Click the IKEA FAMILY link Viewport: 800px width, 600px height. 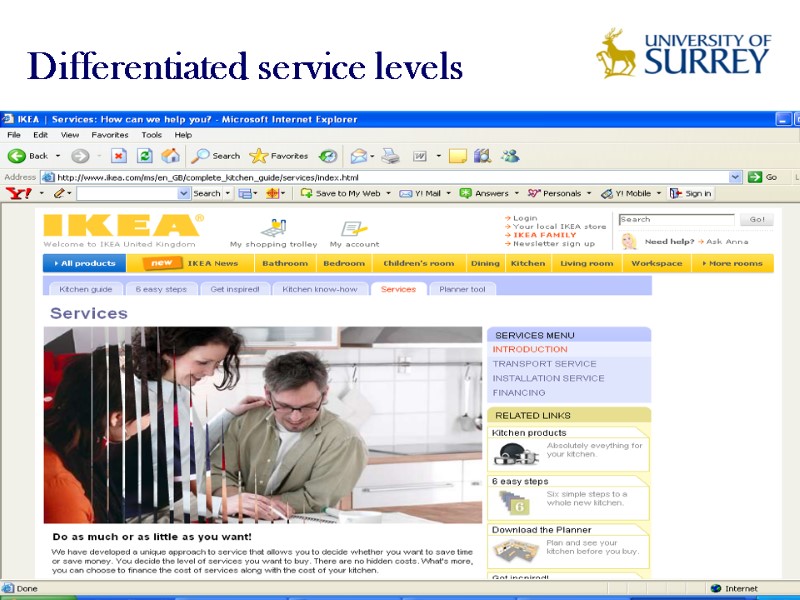[544, 235]
